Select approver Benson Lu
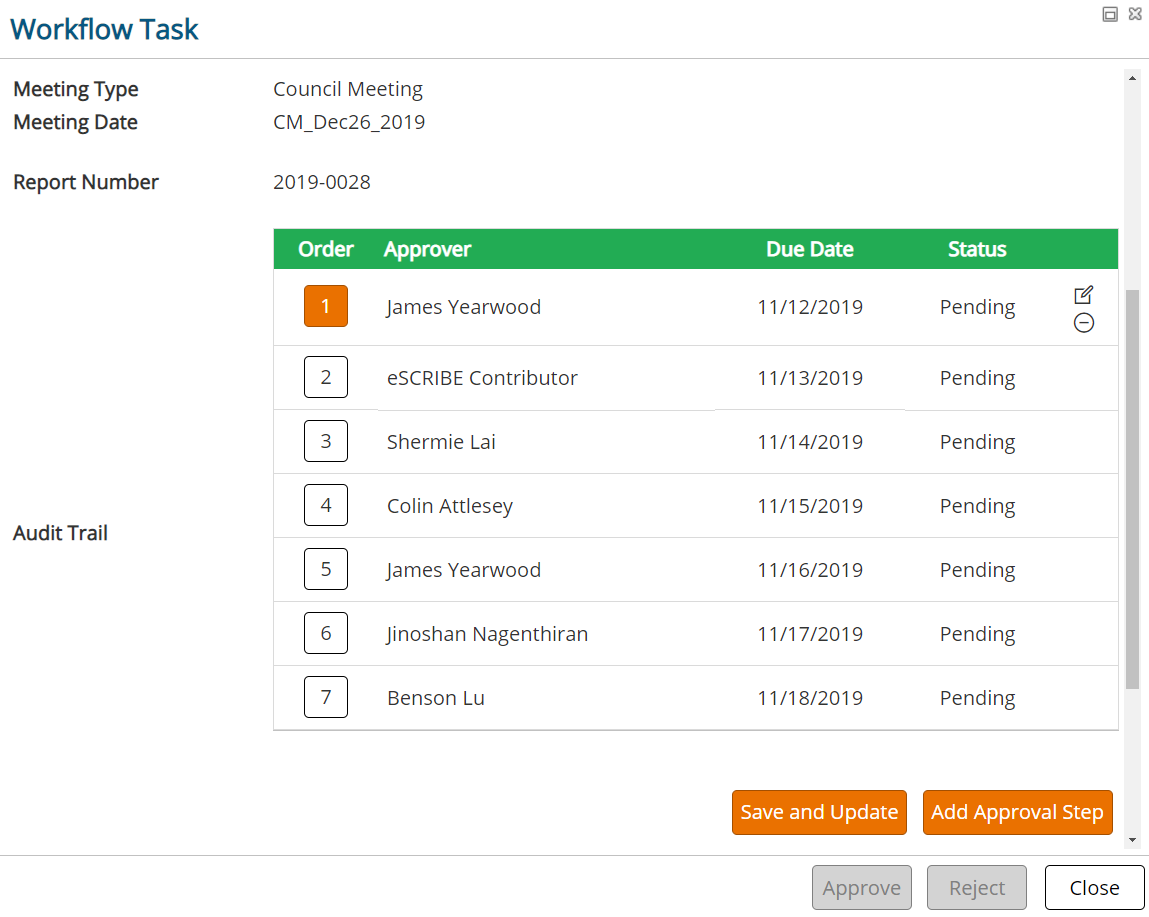The width and height of the screenshot is (1149, 917). pyautogui.click(x=436, y=698)
